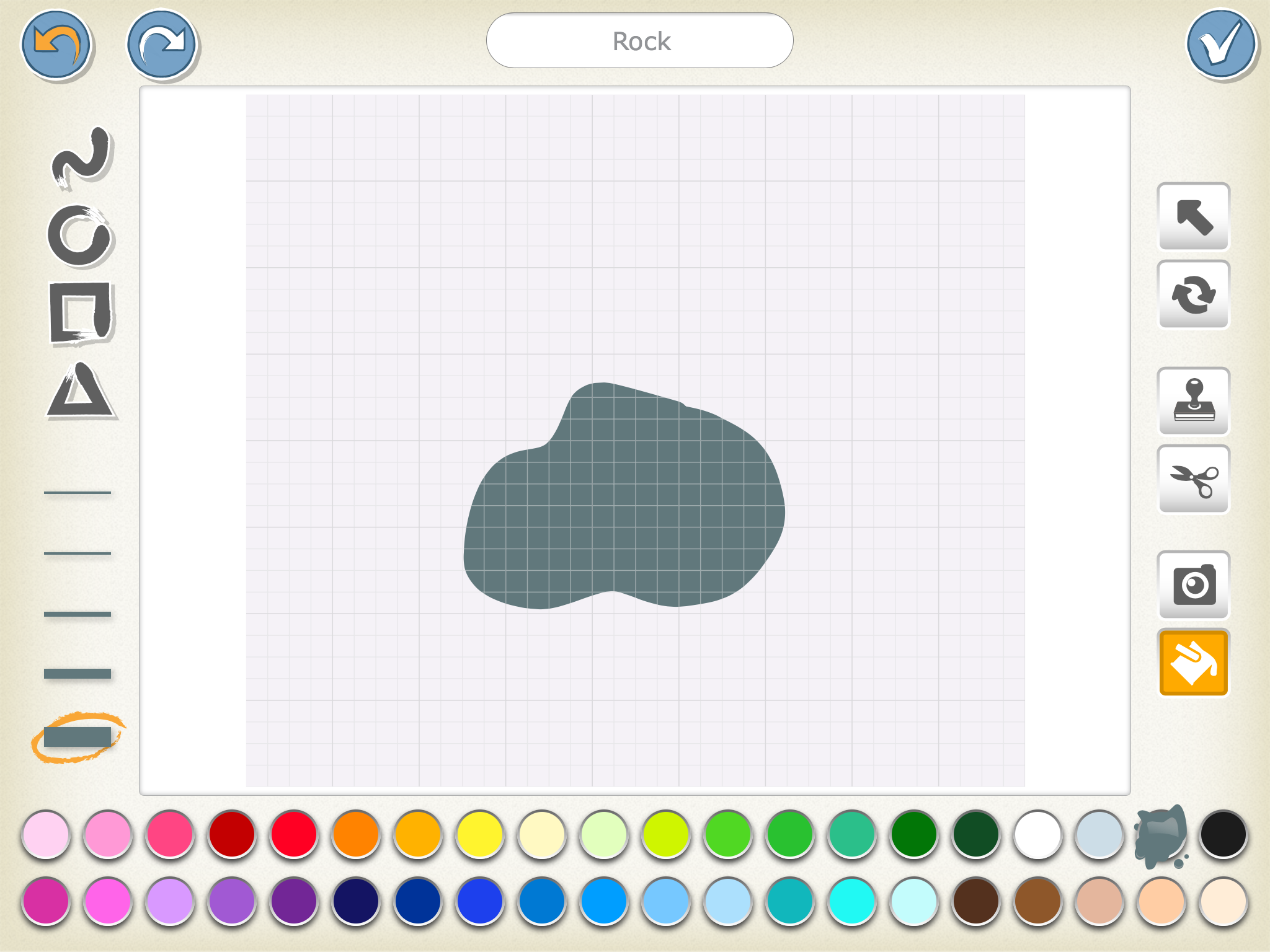Screen dimensions: 1270x952
Task: Click the redo arrow button
Action: tap(161, 45)
